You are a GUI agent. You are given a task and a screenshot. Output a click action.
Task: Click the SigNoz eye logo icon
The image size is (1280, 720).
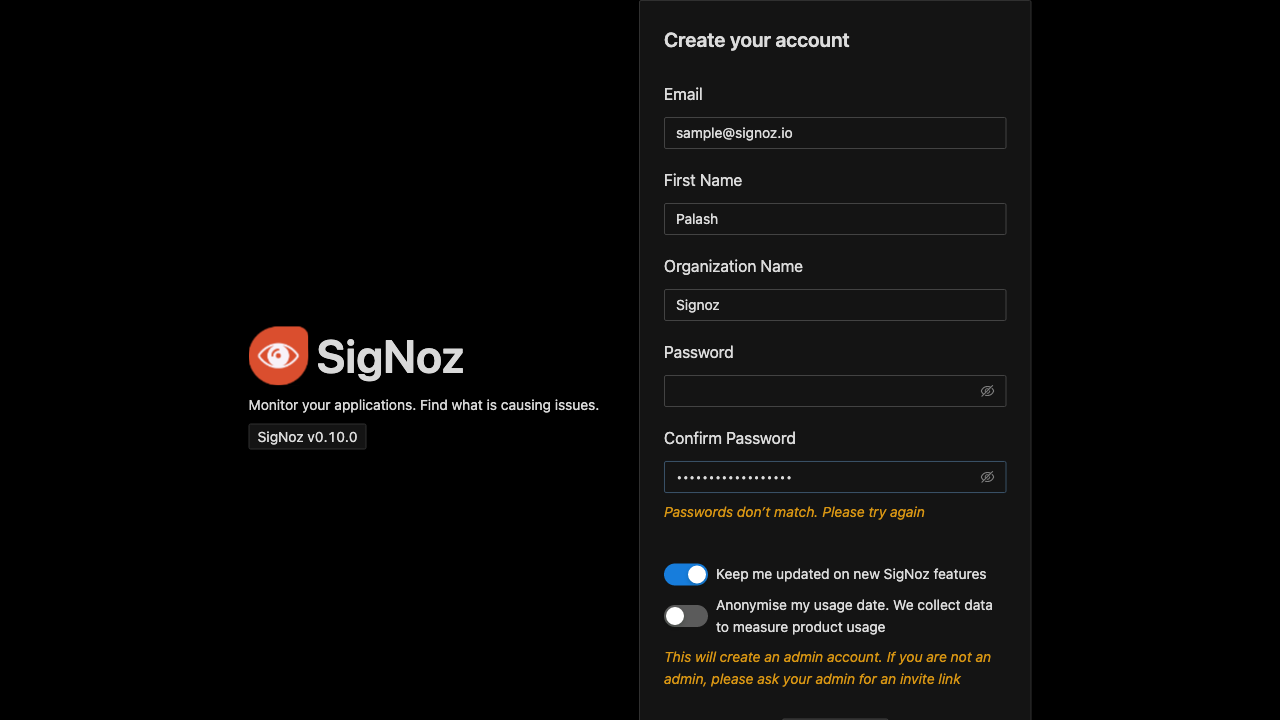pyautogui.click(x=278, y=356)
